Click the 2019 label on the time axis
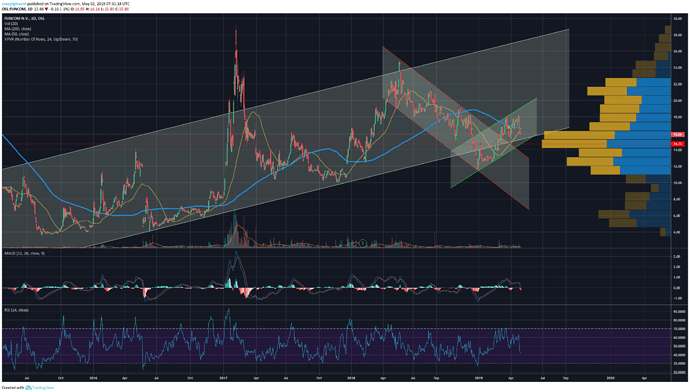The height and width of the screenshot is (392, 690). click(479, 377)
